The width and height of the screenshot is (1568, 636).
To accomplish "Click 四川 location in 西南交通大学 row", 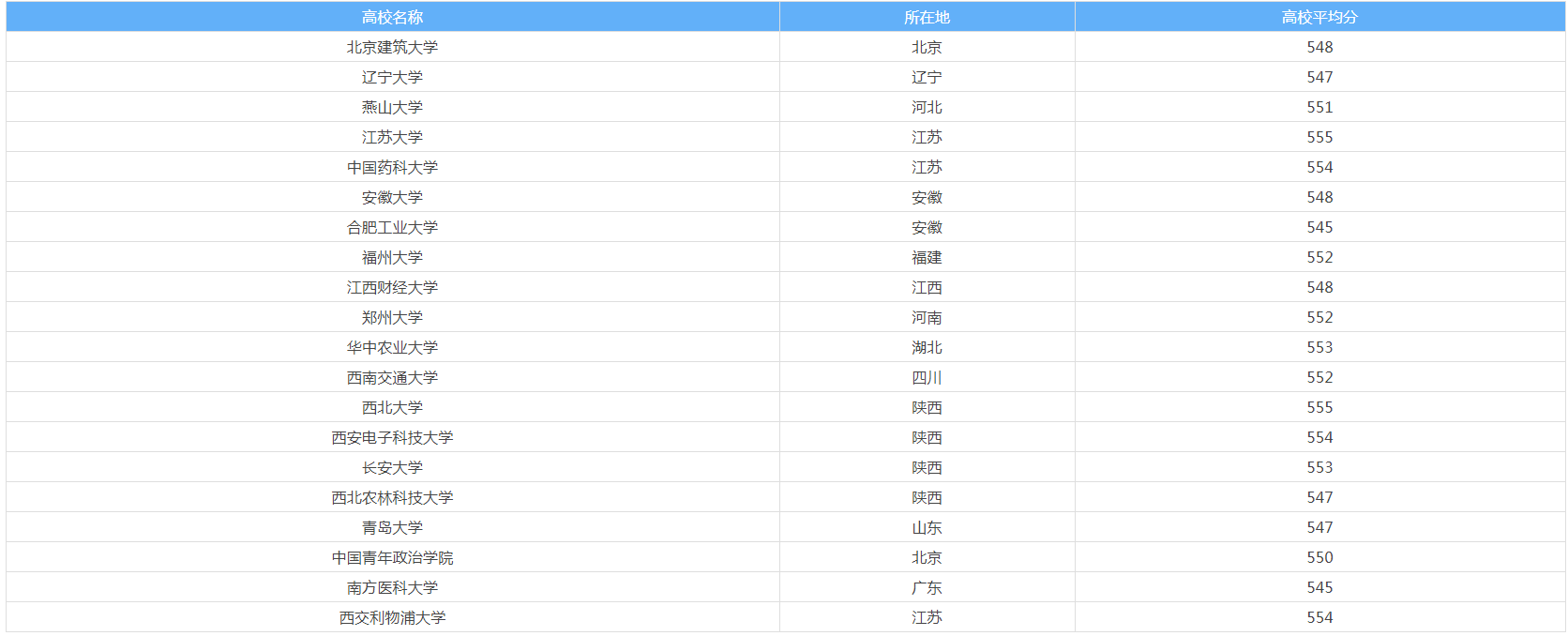I will coord(927,377).
